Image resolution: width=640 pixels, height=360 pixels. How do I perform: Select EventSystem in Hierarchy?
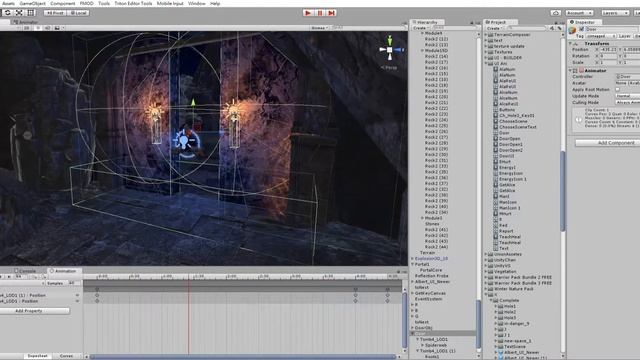coord(428,299)
